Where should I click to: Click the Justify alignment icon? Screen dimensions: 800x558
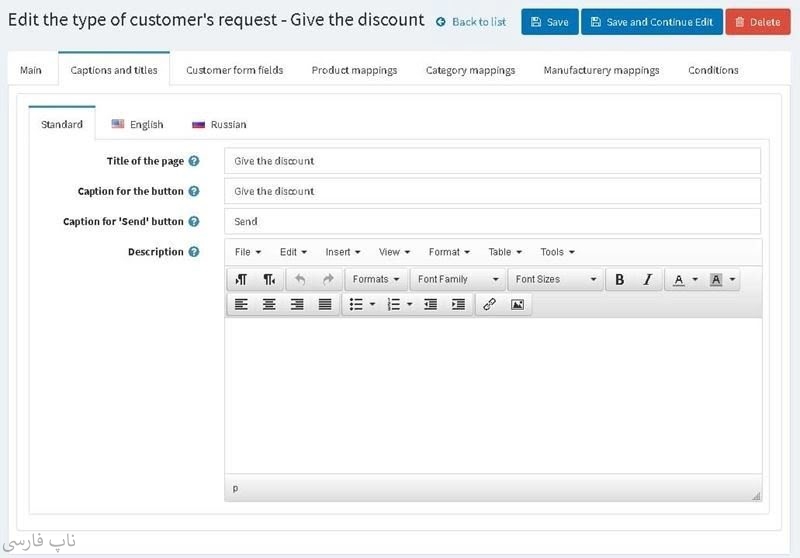pos(325,305)
